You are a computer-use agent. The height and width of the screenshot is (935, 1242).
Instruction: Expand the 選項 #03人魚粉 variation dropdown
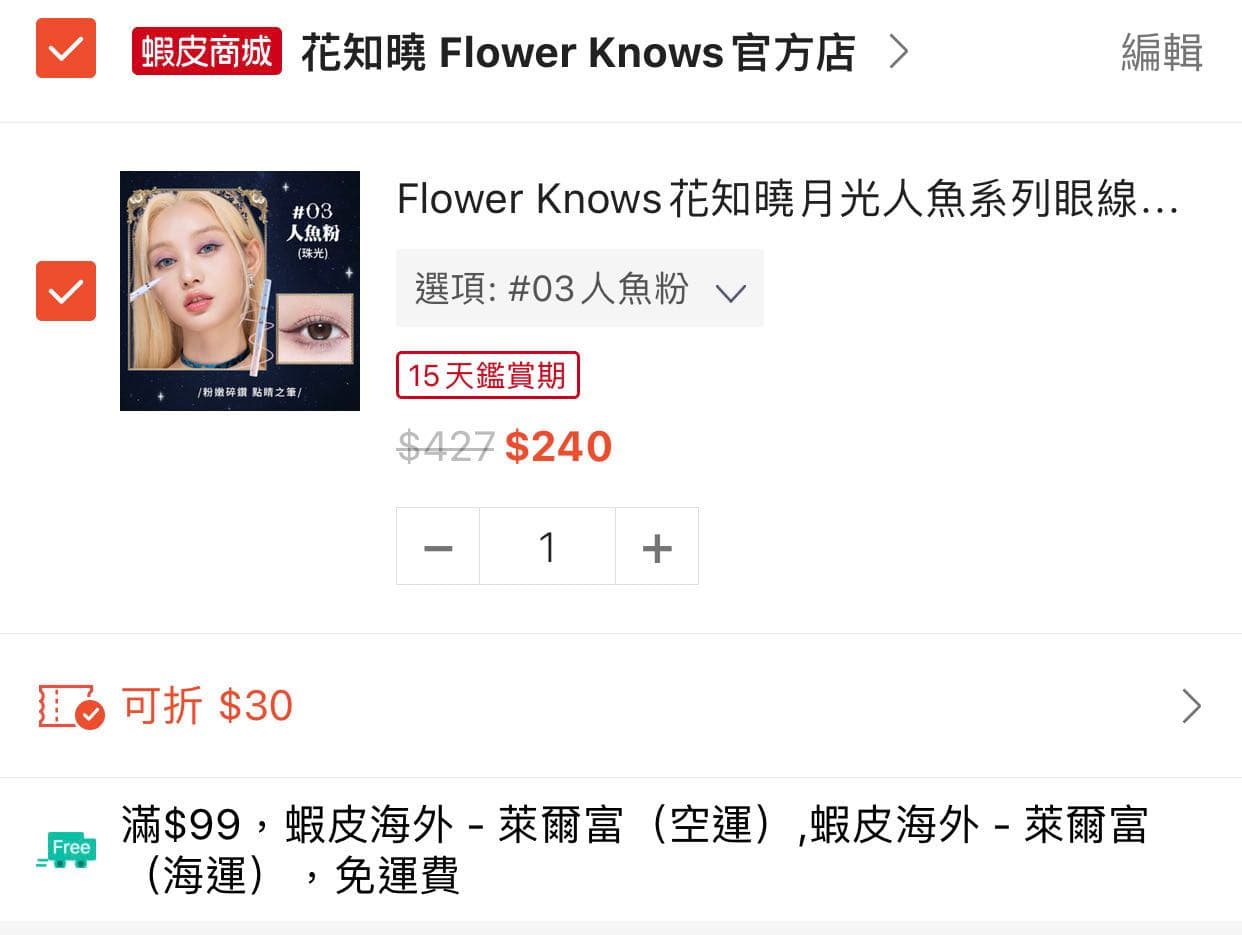580,288
